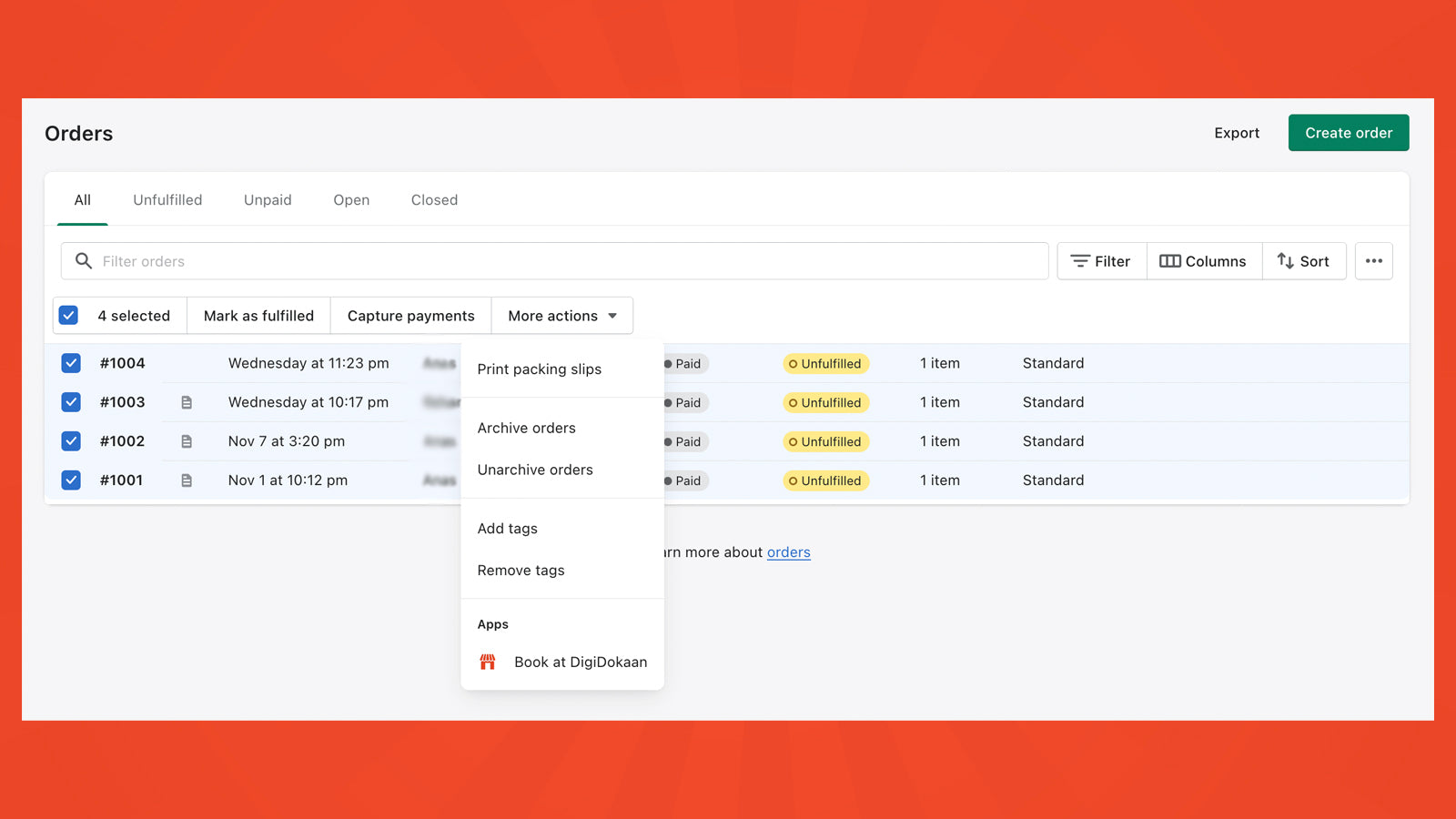The image size is (1456, 819).
Task: Click the note icon on order #1001
Action: (x=187, y=480)
